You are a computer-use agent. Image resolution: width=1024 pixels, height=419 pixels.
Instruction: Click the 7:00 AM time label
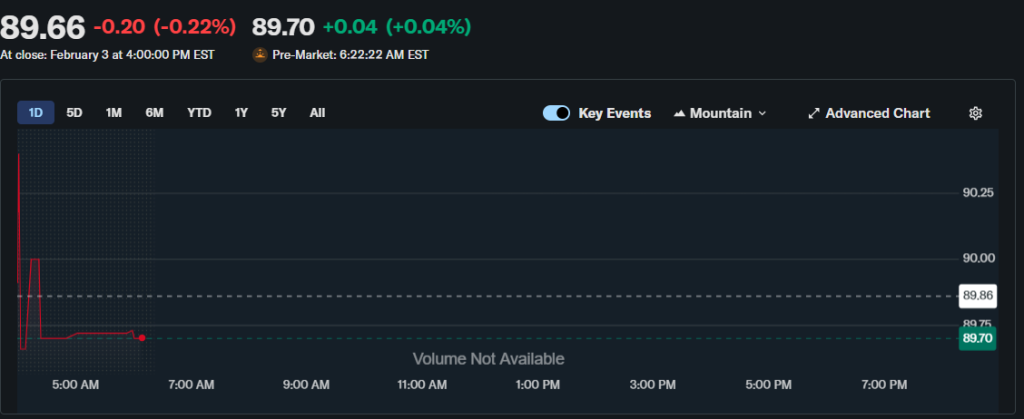[191, 385]
